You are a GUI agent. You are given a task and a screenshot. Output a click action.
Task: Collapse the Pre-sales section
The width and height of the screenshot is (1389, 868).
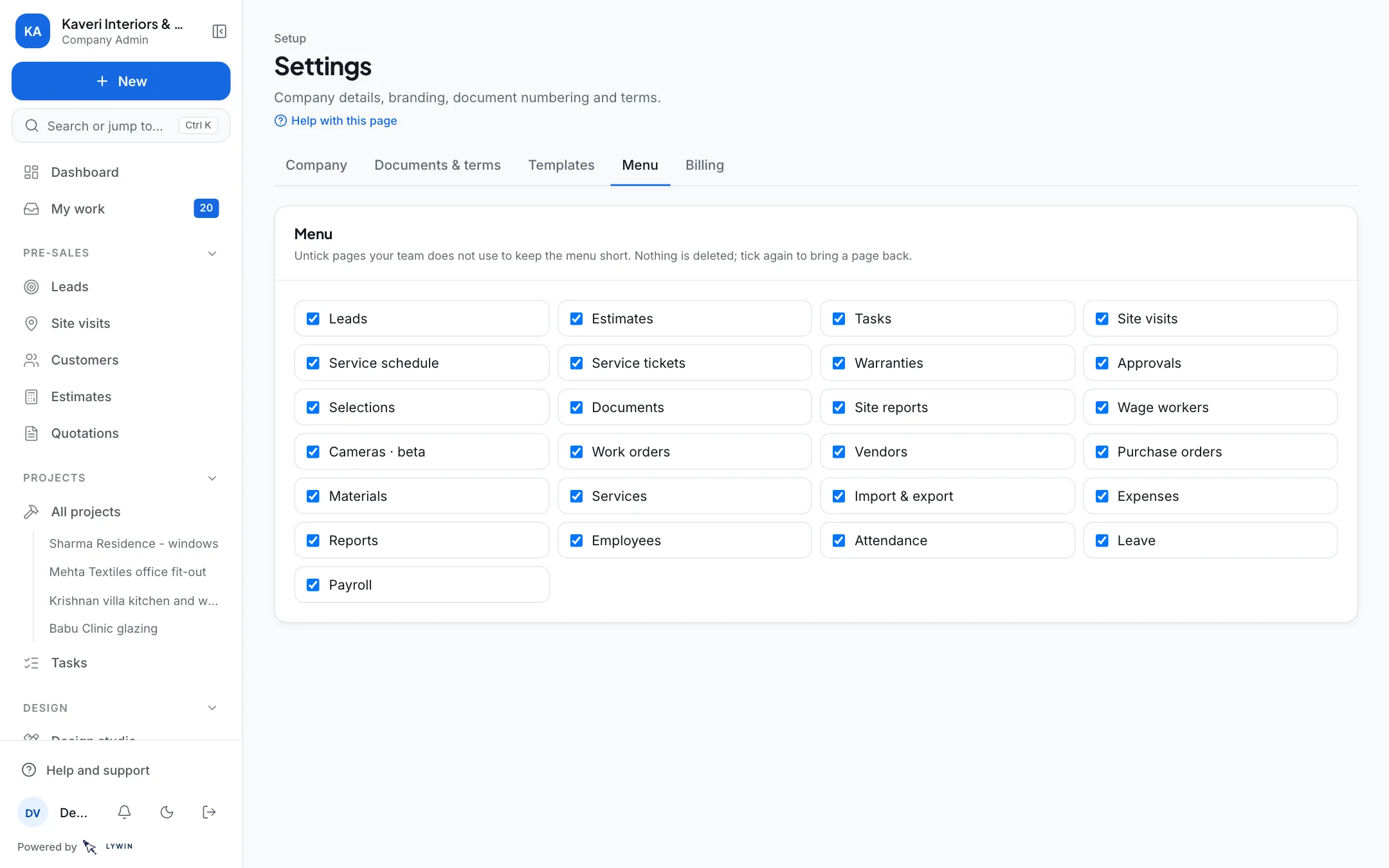(x=212, y=253)
